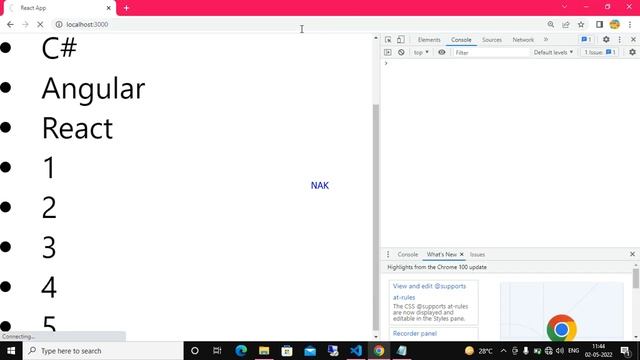Open the 1 Issue counter in the console toolbar
The height and width of the screenshot is (360, 640).
[x=600, y=52]
